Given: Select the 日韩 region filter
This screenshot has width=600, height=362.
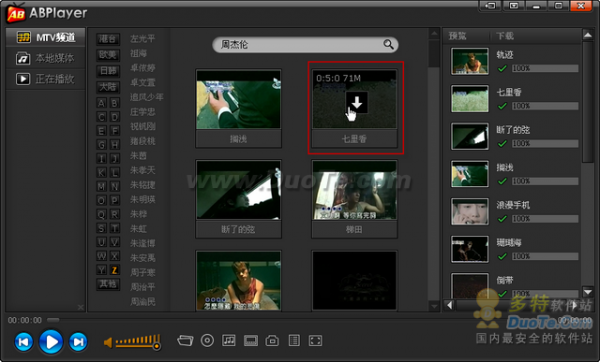Looking at the screenshot, I should (x=108, y=71).
